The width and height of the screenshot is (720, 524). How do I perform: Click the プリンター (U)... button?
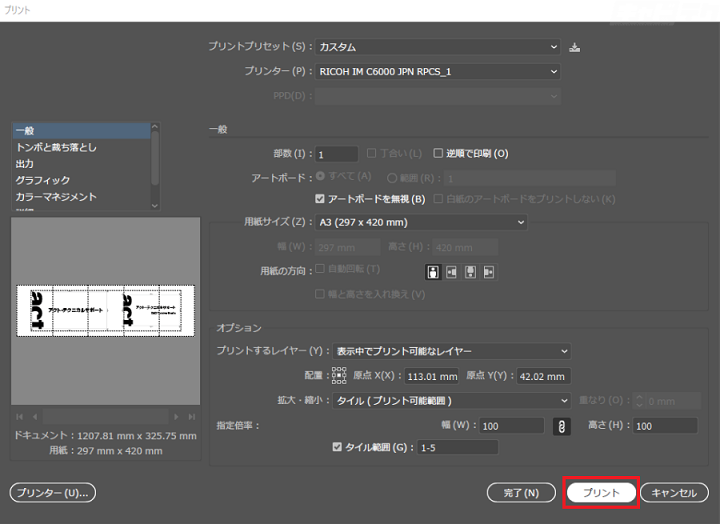(52, 493)
